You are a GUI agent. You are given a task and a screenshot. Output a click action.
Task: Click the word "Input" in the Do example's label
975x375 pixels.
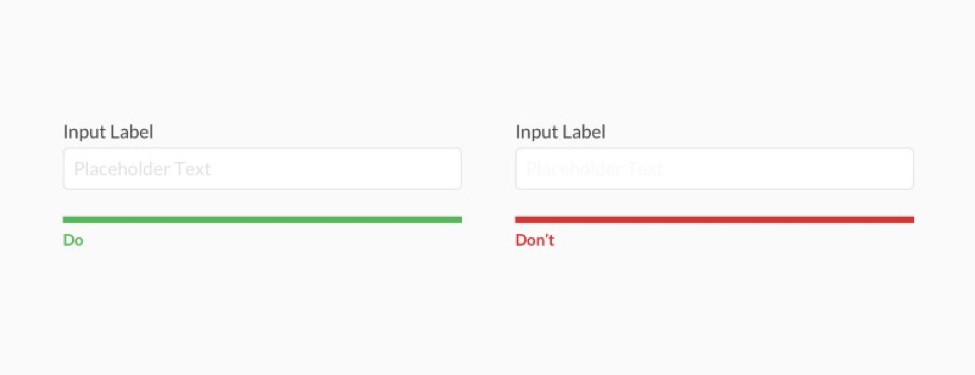pyautogui.click(x=85, y=133)
